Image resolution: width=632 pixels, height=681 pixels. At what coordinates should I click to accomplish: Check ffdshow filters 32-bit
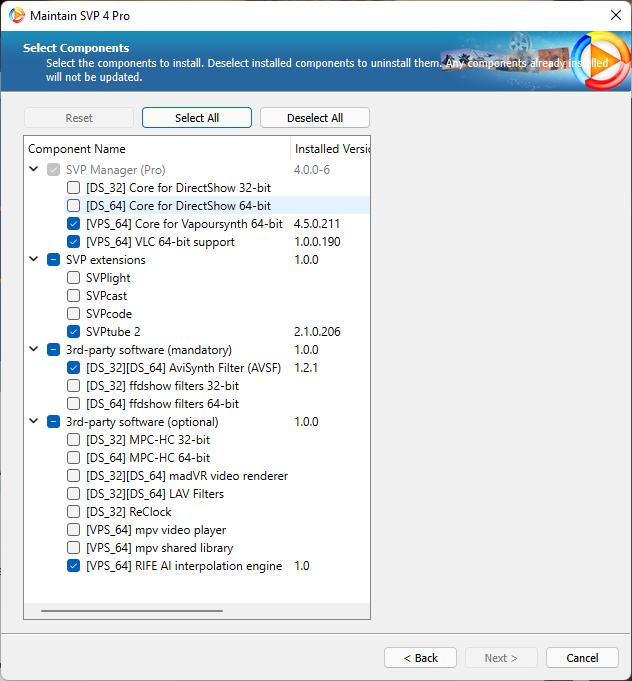(73, 386)
